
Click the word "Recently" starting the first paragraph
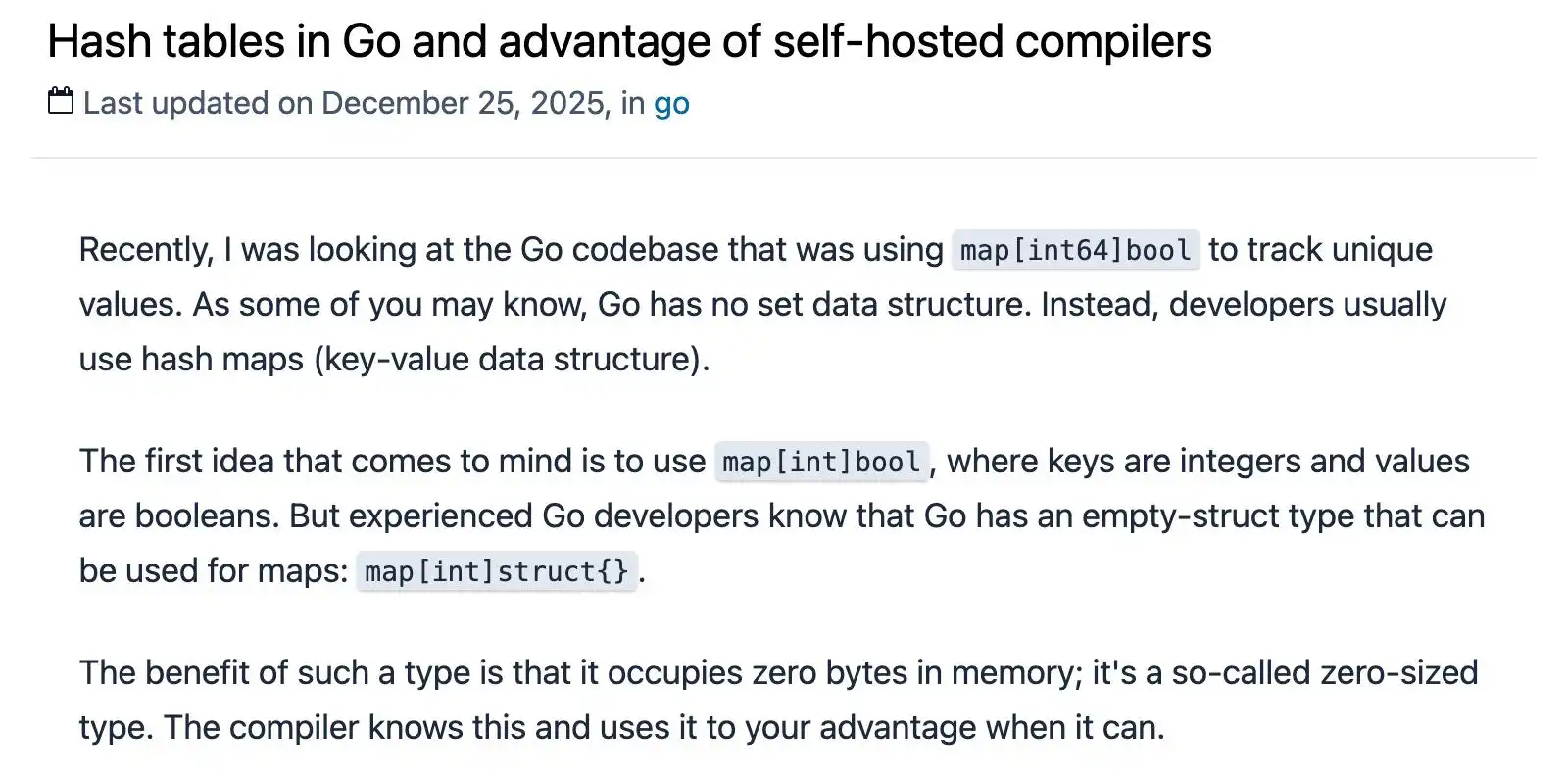tap(144, 250)
